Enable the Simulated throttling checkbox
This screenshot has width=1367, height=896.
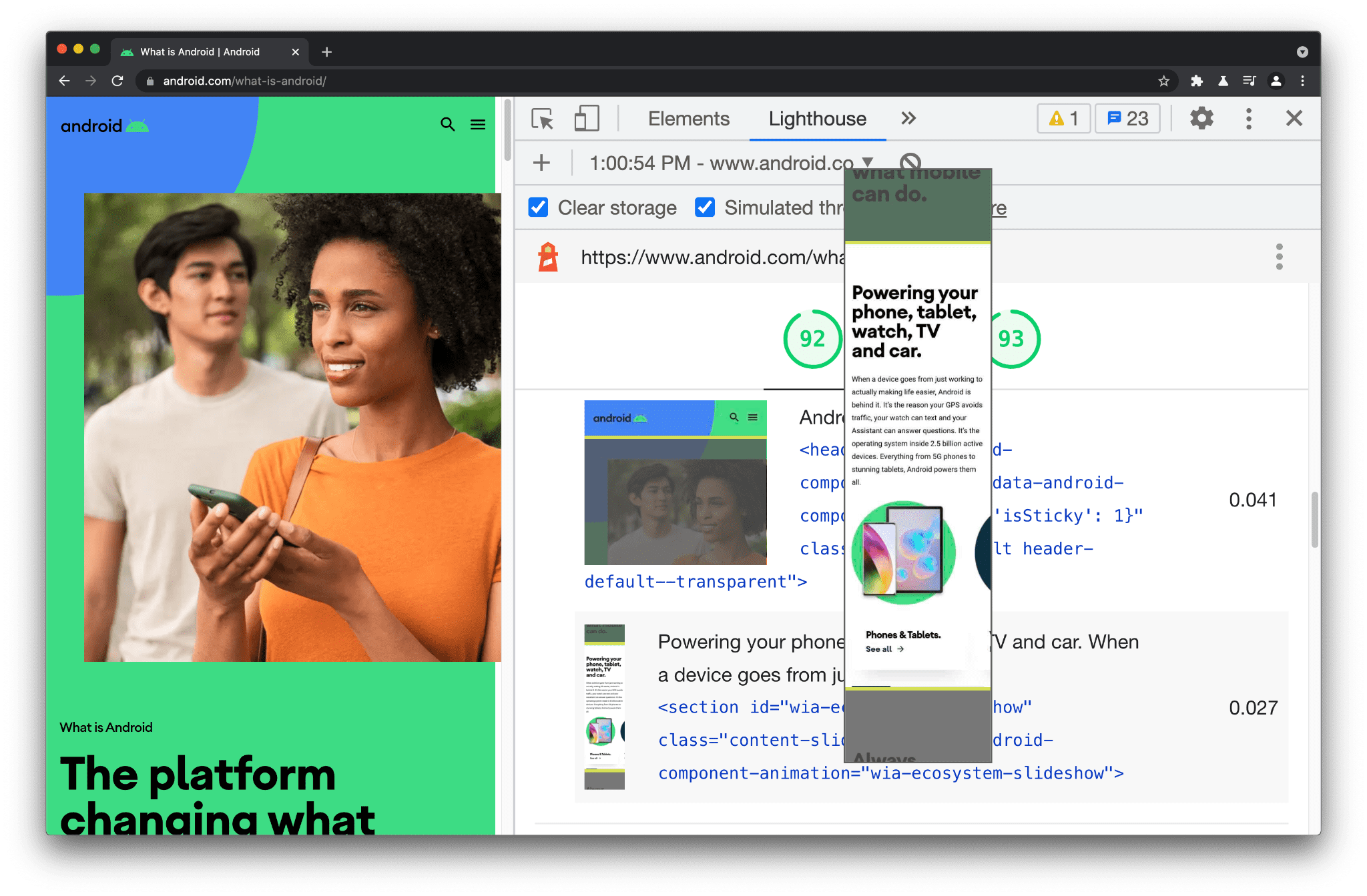[703, 207]
